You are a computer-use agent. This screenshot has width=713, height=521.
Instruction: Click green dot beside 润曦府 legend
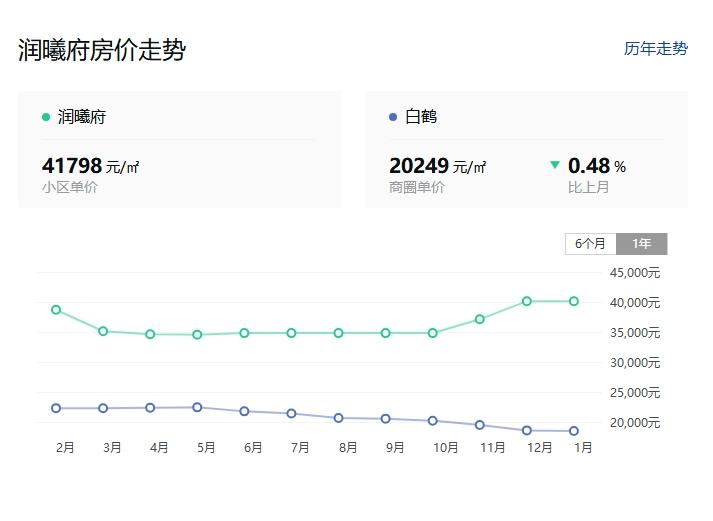(46, 117)
